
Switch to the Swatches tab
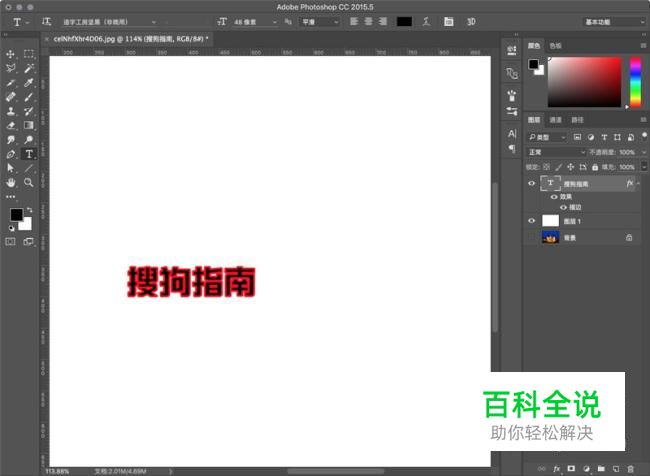pyautogui.click(x=555, y=46)
